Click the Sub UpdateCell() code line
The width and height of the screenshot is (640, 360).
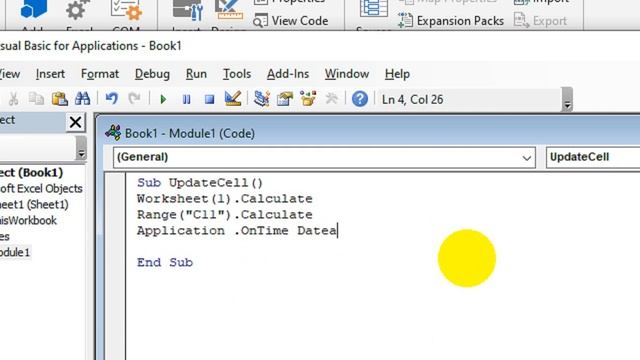200,182
